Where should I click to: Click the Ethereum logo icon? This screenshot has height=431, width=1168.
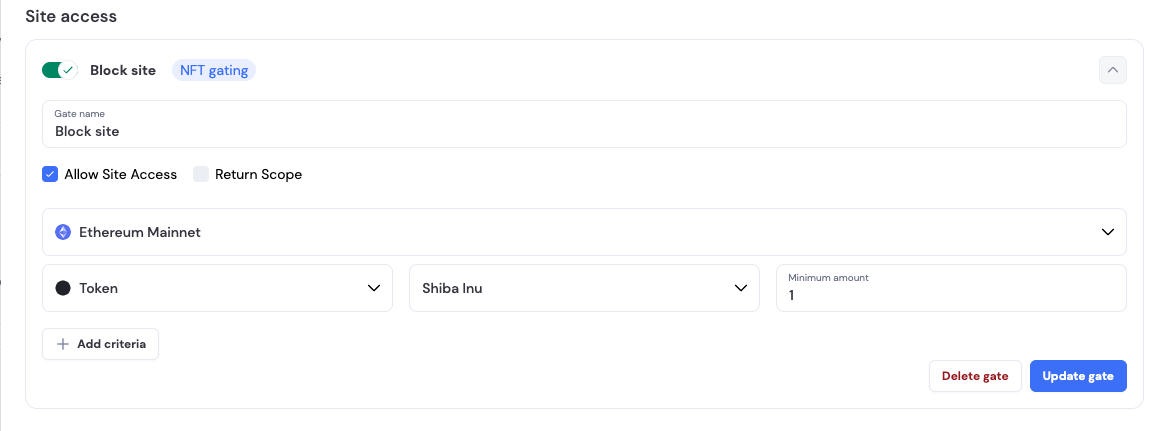[63, 232]
